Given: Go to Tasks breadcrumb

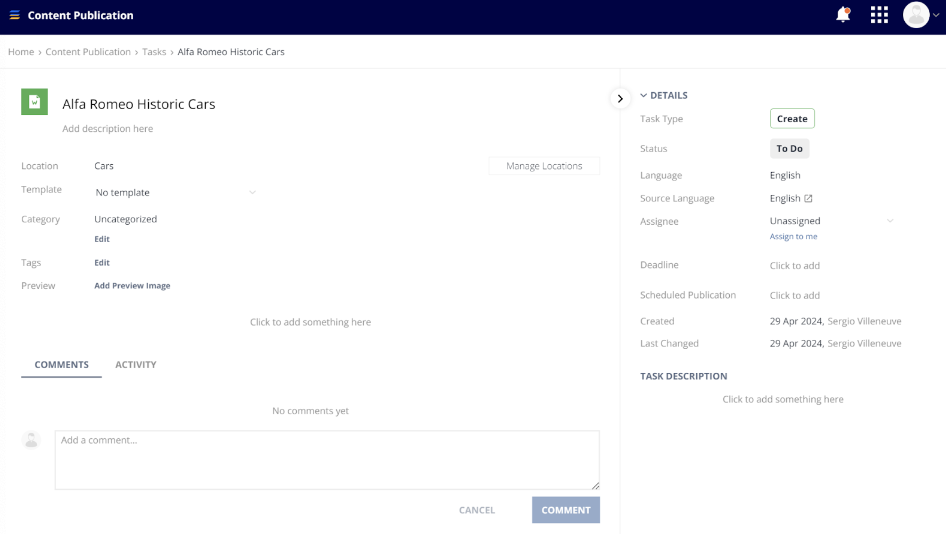Looking at the screenshot, I should (154, 52).
